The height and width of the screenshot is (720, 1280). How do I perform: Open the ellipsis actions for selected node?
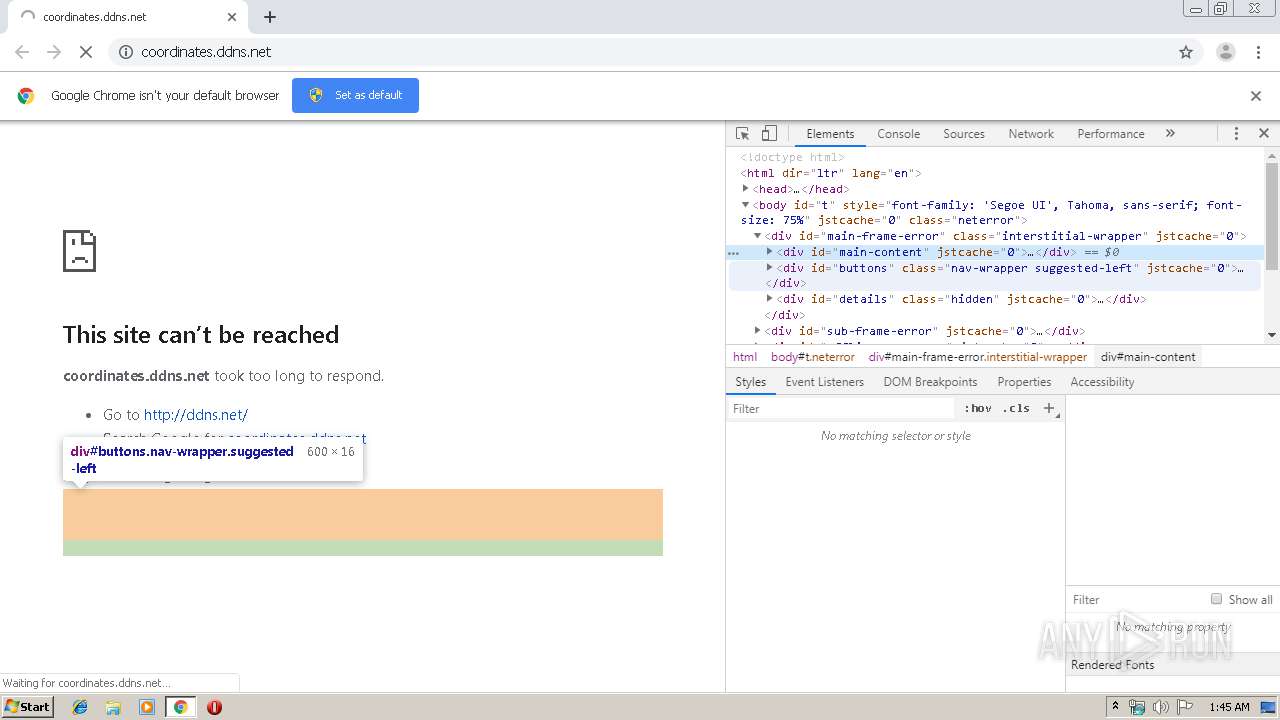(733, 253)
